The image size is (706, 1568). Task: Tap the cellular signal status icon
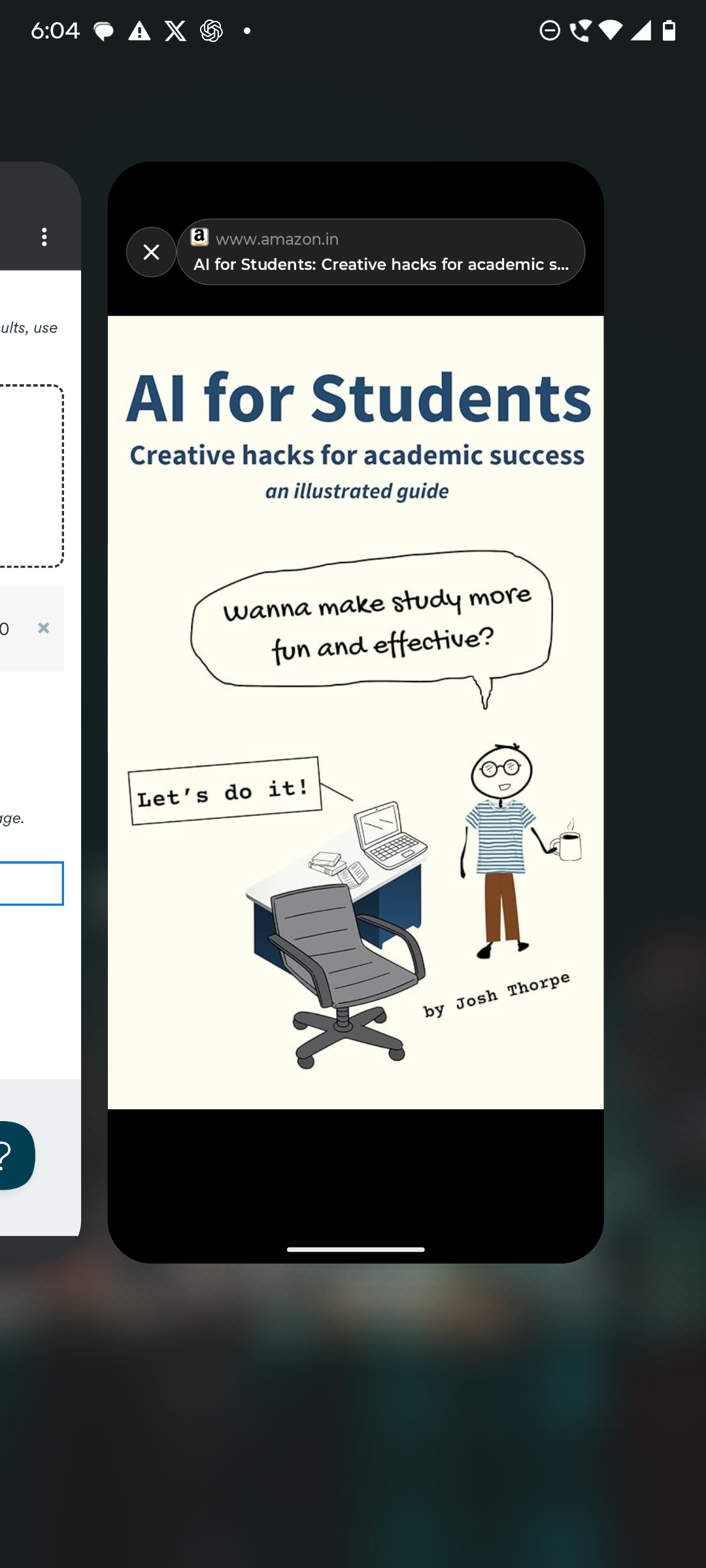[640, 31]
